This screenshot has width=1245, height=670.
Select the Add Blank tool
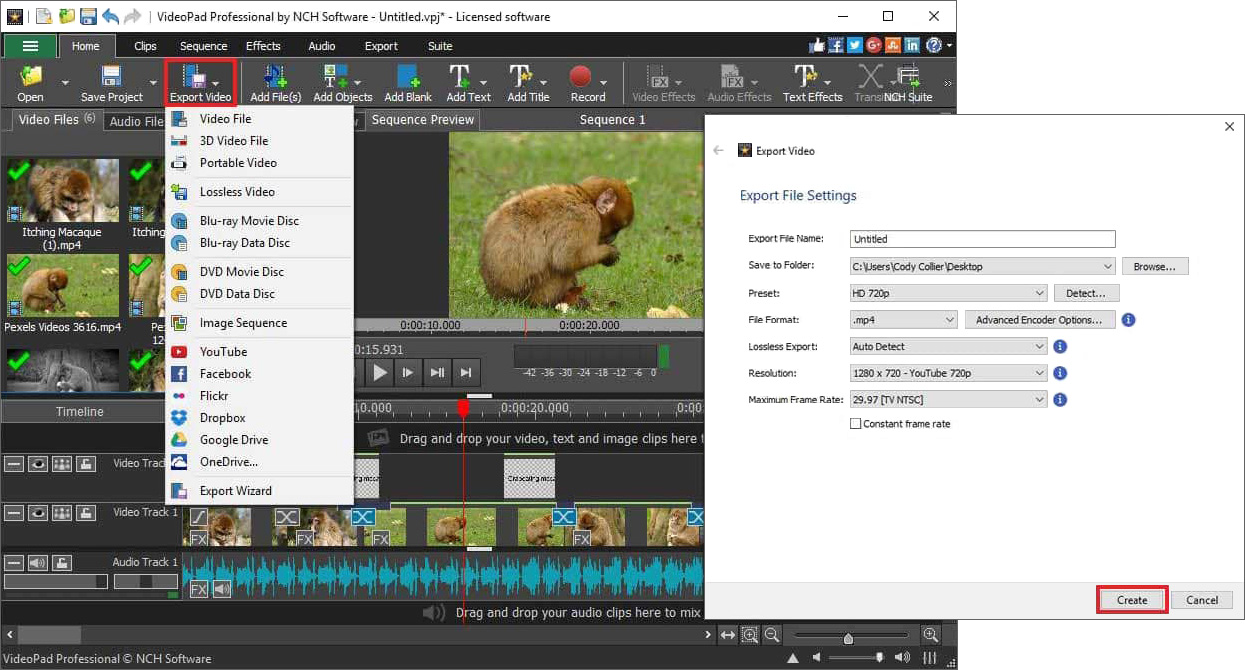407,82
